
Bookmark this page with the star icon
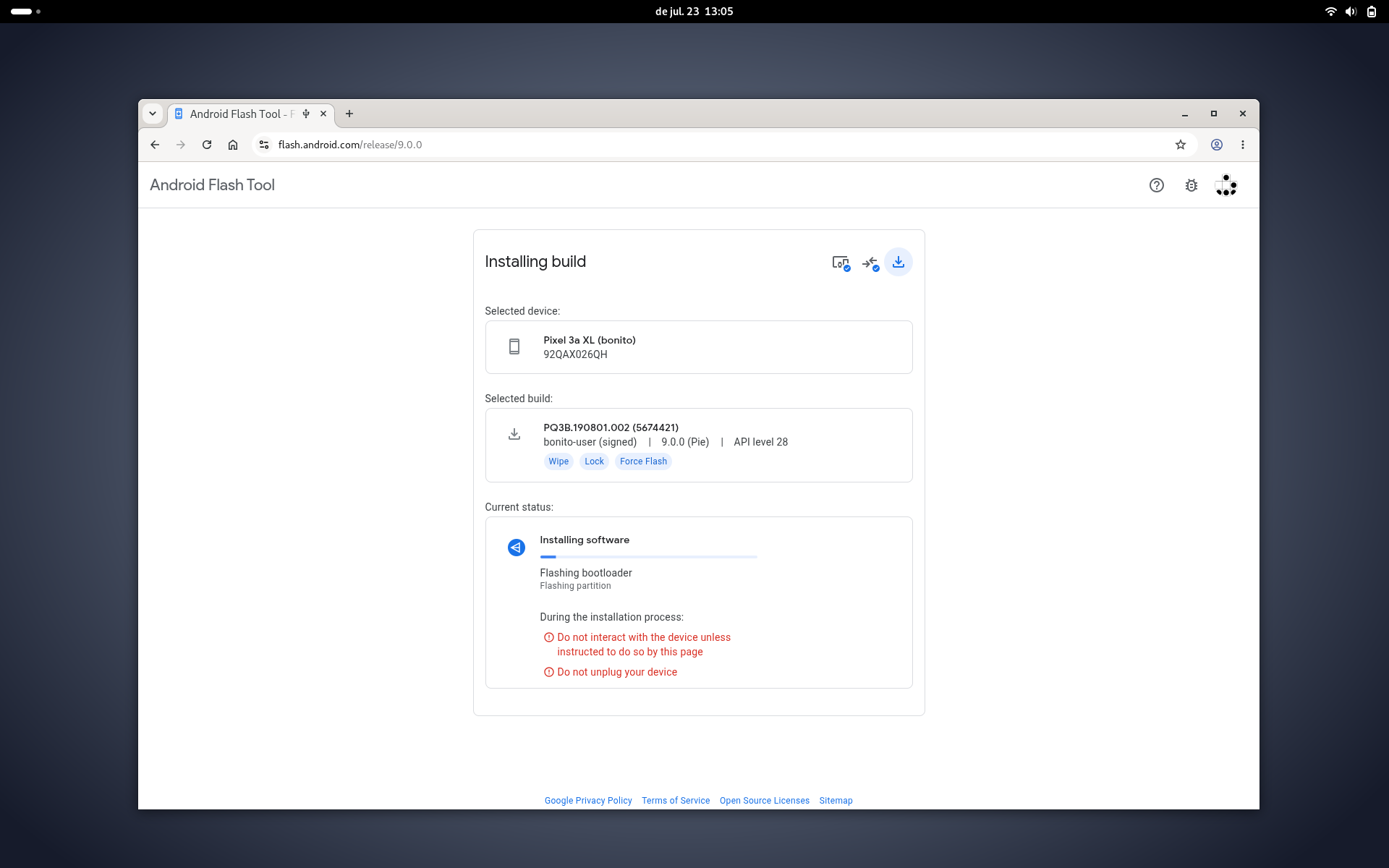[x=1181, y=145]
